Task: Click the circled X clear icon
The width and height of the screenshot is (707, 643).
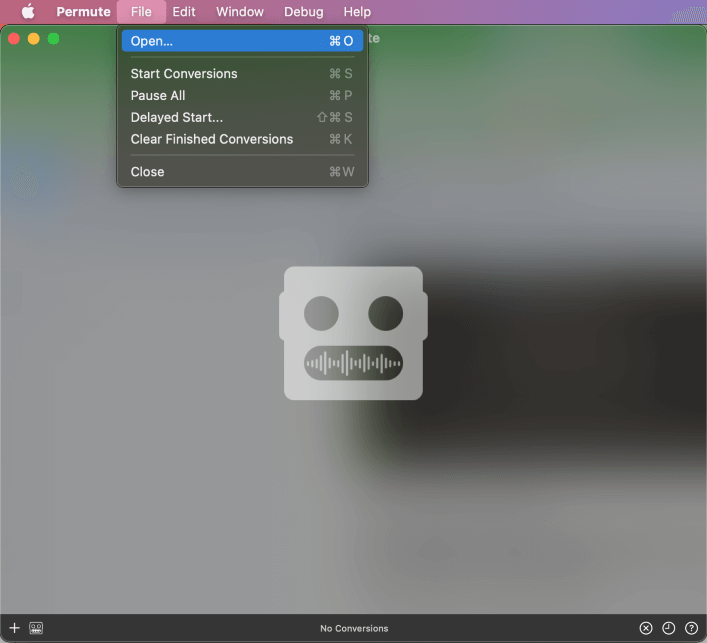Action: 646,628
